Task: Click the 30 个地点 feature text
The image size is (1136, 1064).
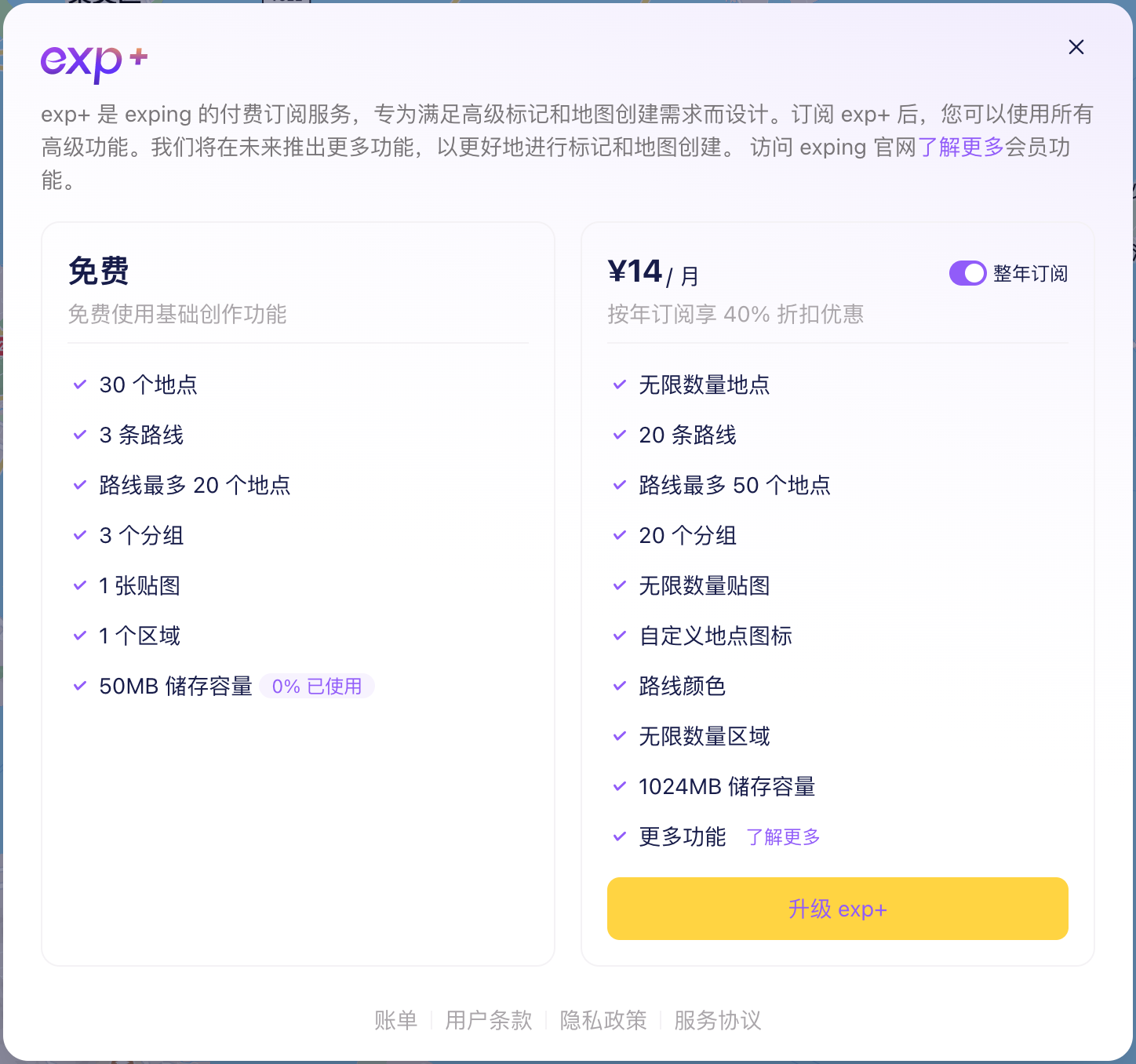Action: click(148, 384)
